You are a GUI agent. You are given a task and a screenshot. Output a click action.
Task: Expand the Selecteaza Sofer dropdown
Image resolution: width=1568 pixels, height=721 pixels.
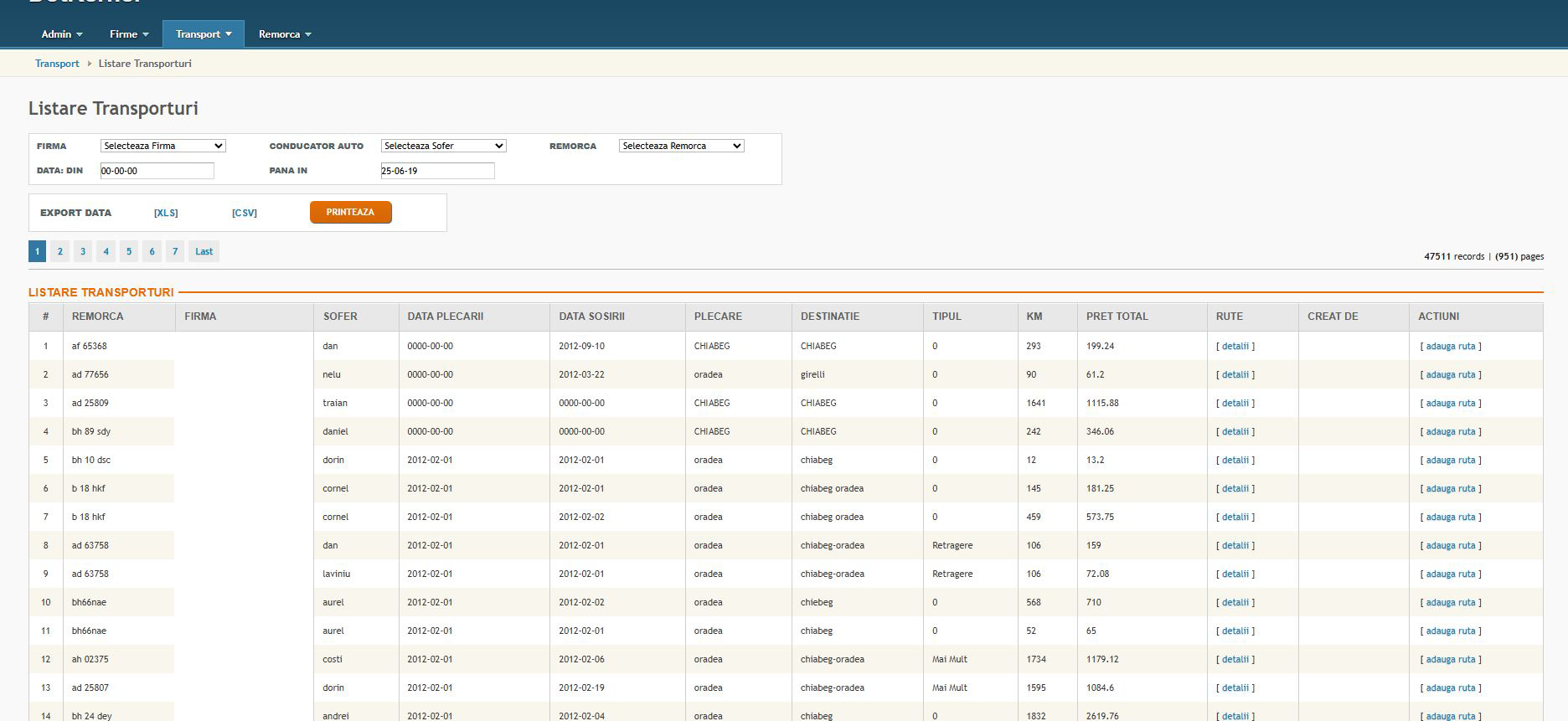coord(443,146)
